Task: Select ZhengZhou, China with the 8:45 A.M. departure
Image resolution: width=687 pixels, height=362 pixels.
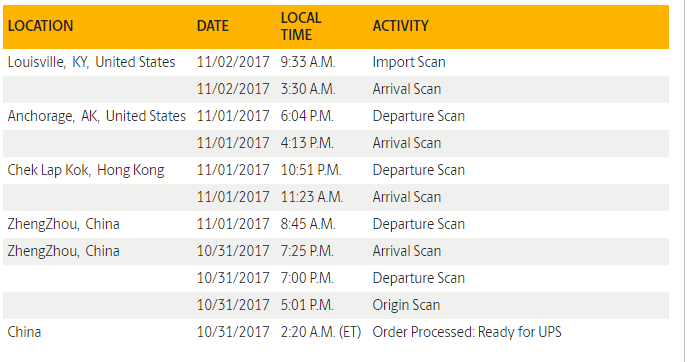Action: (64, 224)
